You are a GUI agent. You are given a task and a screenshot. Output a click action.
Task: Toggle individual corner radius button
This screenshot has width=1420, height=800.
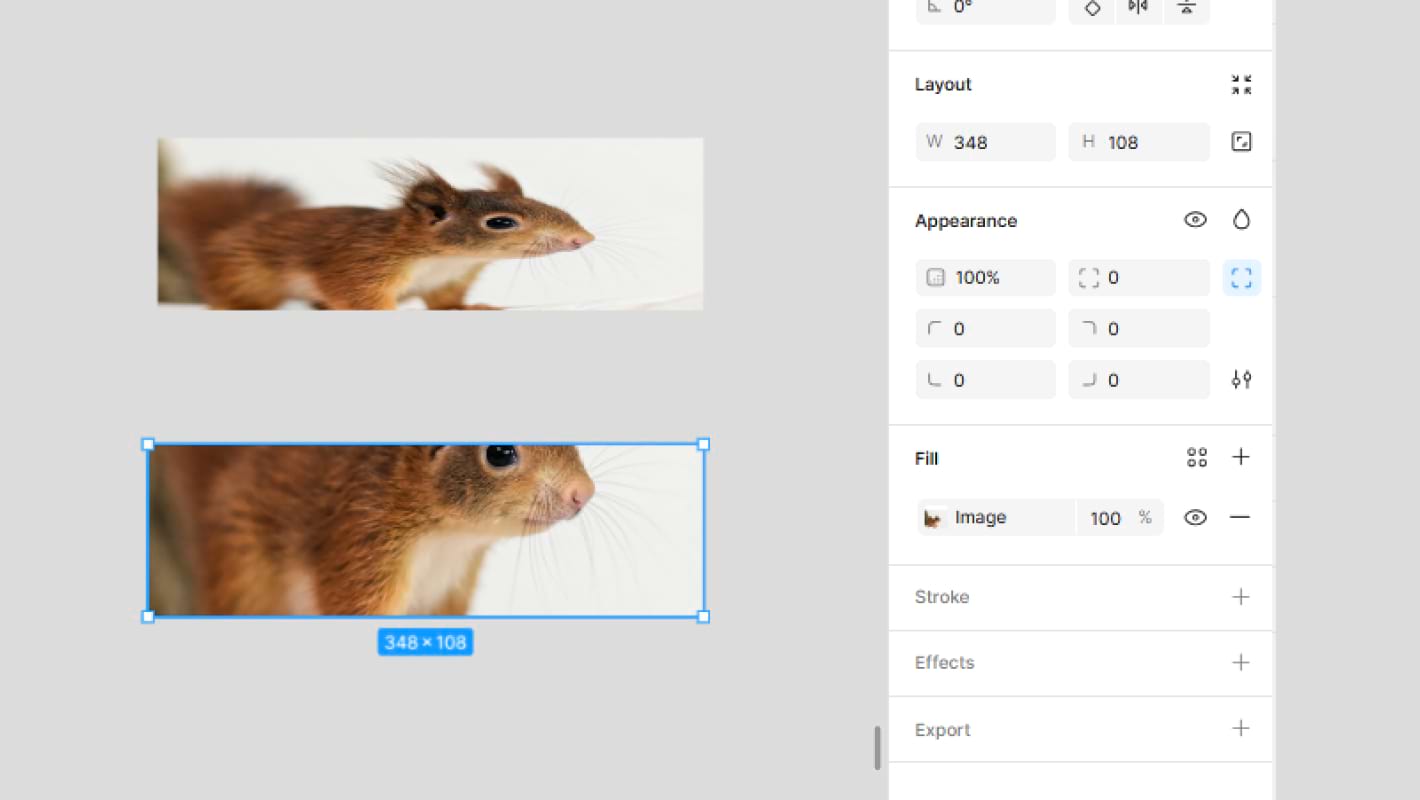tap(1241, 278)
